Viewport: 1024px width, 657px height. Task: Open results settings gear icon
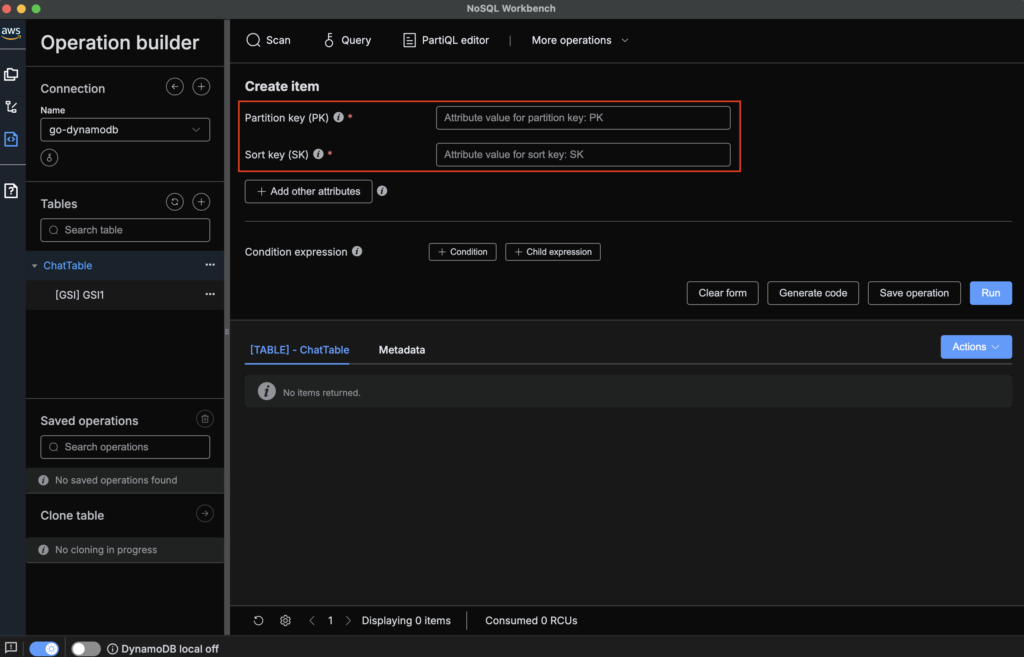pyautogui.click(x=285, y=621)
